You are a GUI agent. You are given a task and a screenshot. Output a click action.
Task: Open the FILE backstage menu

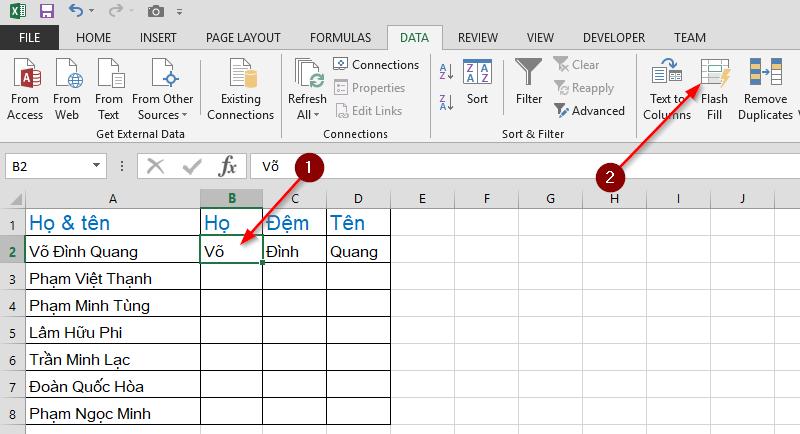pyautogui.click(x=29, y=38)
